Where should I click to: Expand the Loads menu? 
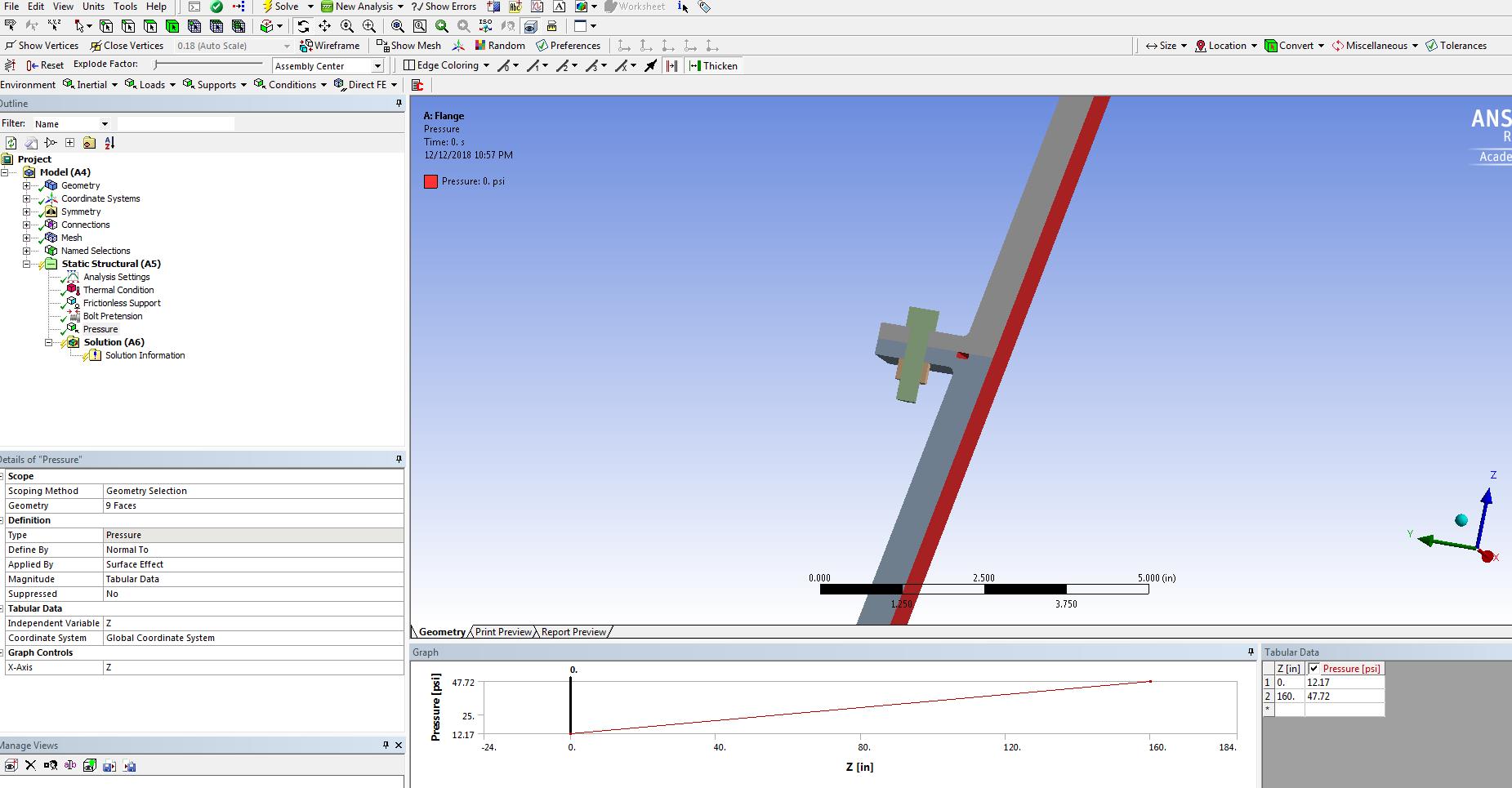(151, 84)
